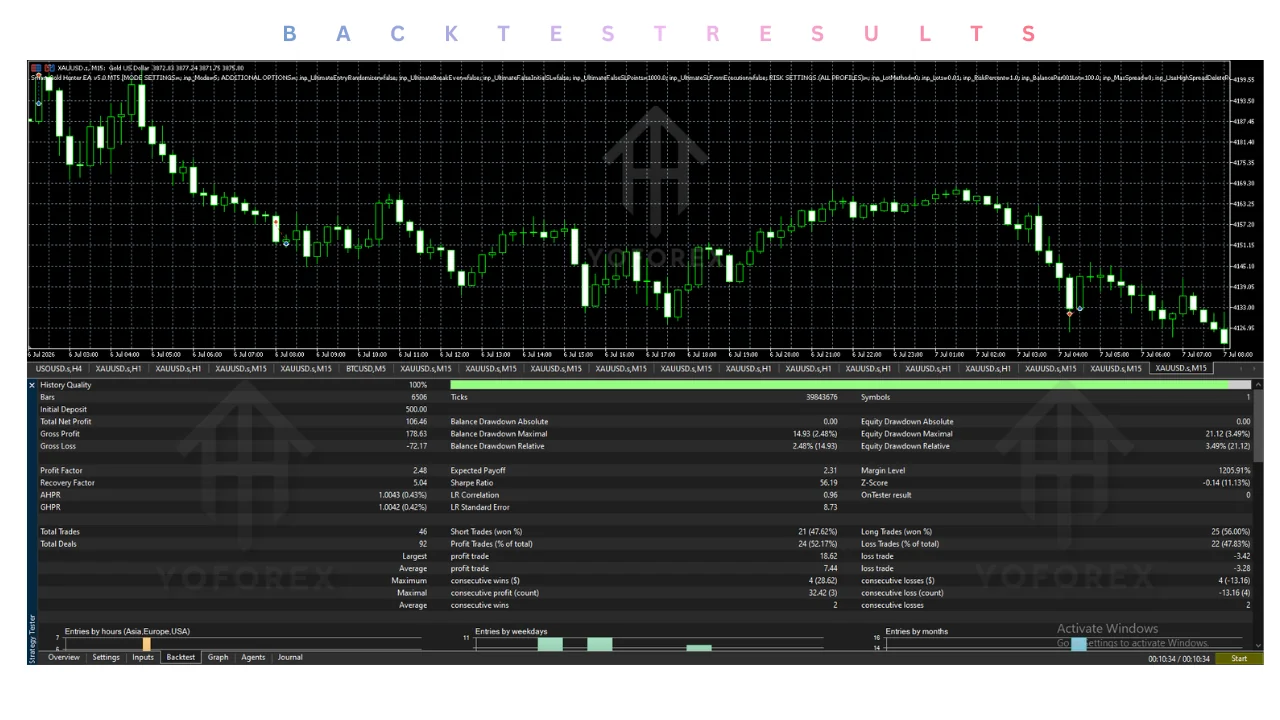Click the Entries by hours chart title
This screenshot has height=720, width=1280.
pyautogui.click(x=127, y=632)
